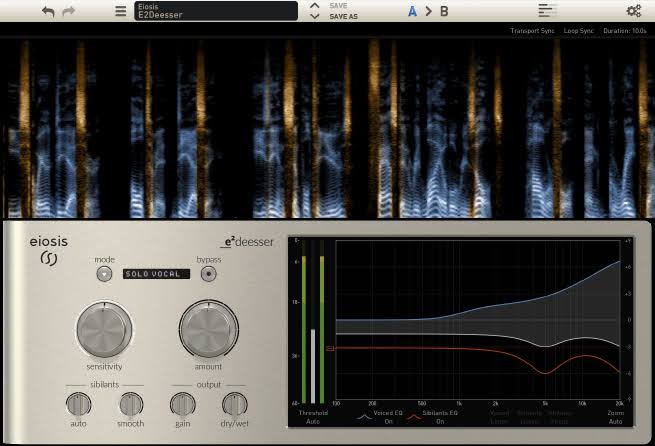Copy A to B using arrow

429,11
